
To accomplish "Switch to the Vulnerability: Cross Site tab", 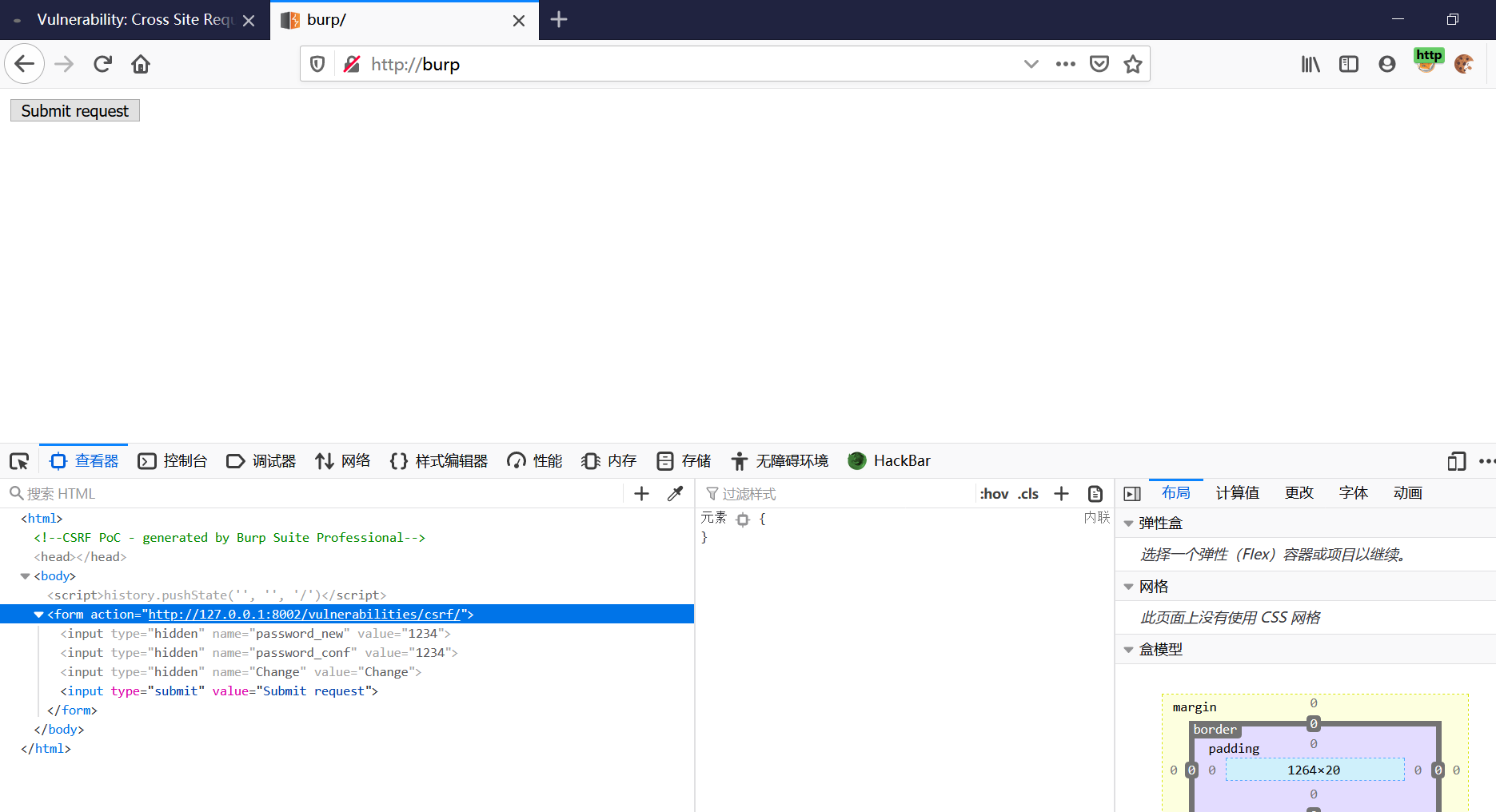I will click(x=135, y=20).
